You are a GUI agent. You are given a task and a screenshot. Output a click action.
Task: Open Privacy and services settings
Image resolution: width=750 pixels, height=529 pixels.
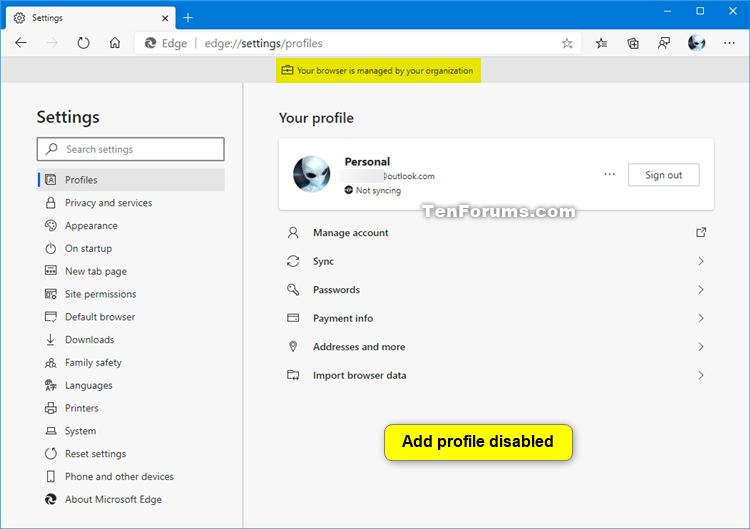coord(108,203)
